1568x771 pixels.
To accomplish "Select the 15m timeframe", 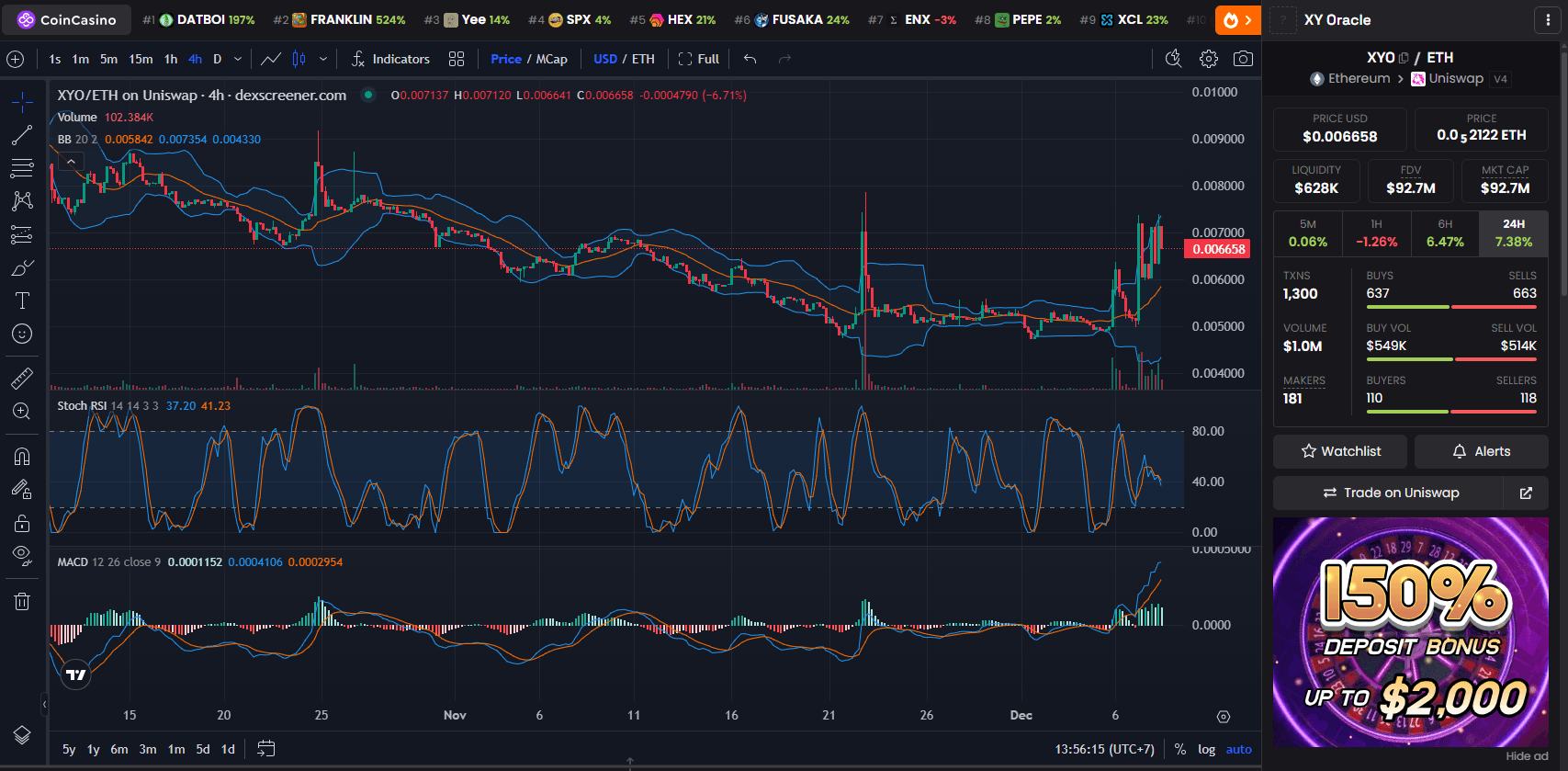I will pos(141,59).
